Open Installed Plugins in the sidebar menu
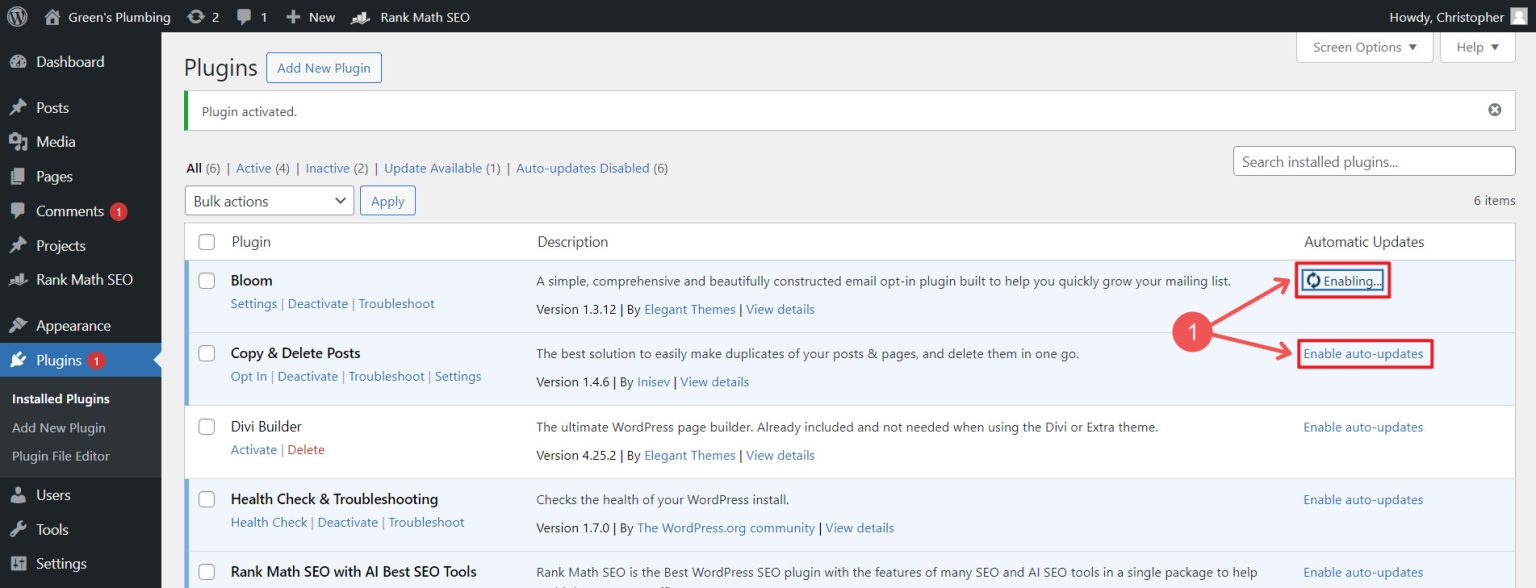Viewport: 1536px width, 588px height. click(58, 398)
